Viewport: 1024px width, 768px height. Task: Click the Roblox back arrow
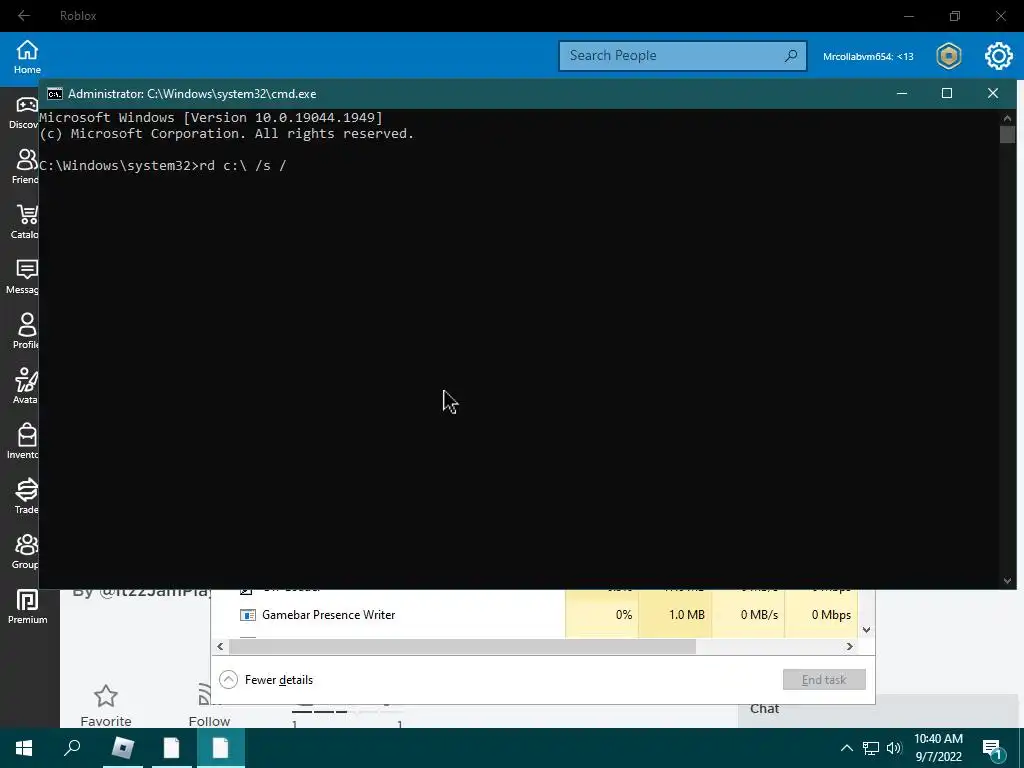[x=24, y=16]
